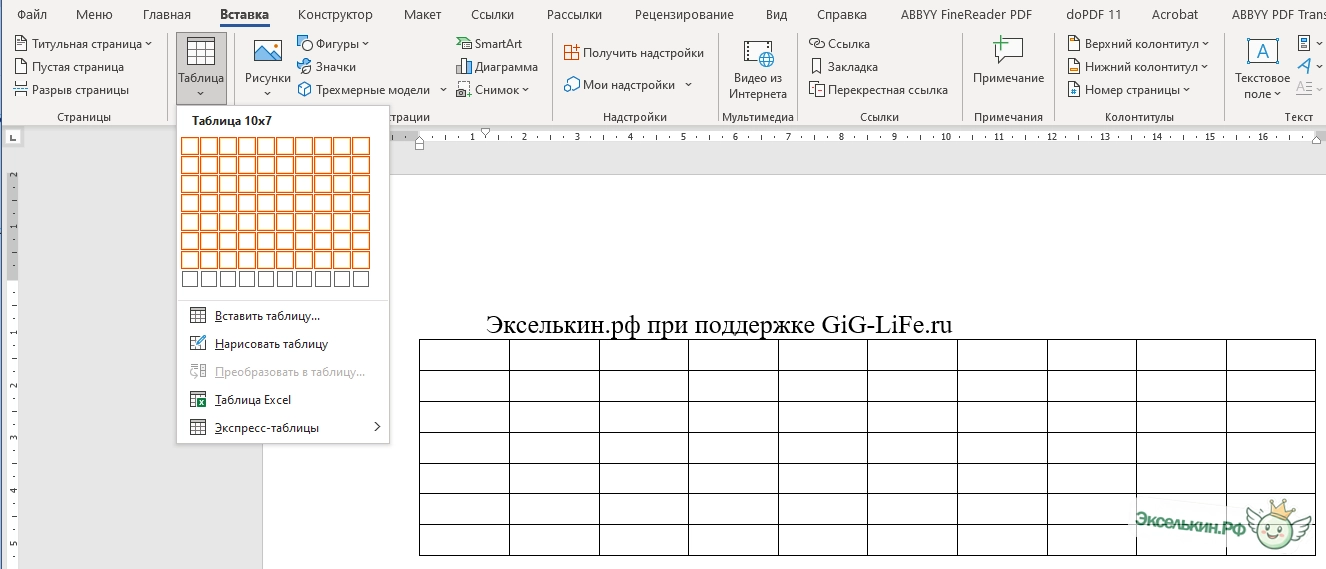Insert a SmartArt graphic
This screenshot has height=569, width=1326.
(x=489, y=44)
